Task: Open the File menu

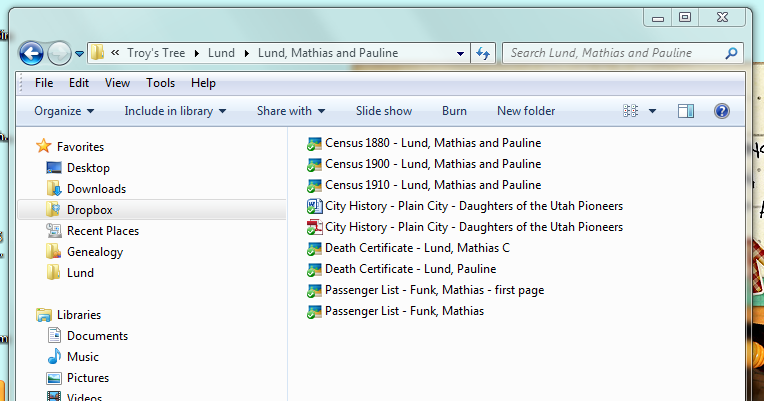Action: [44, 83]
